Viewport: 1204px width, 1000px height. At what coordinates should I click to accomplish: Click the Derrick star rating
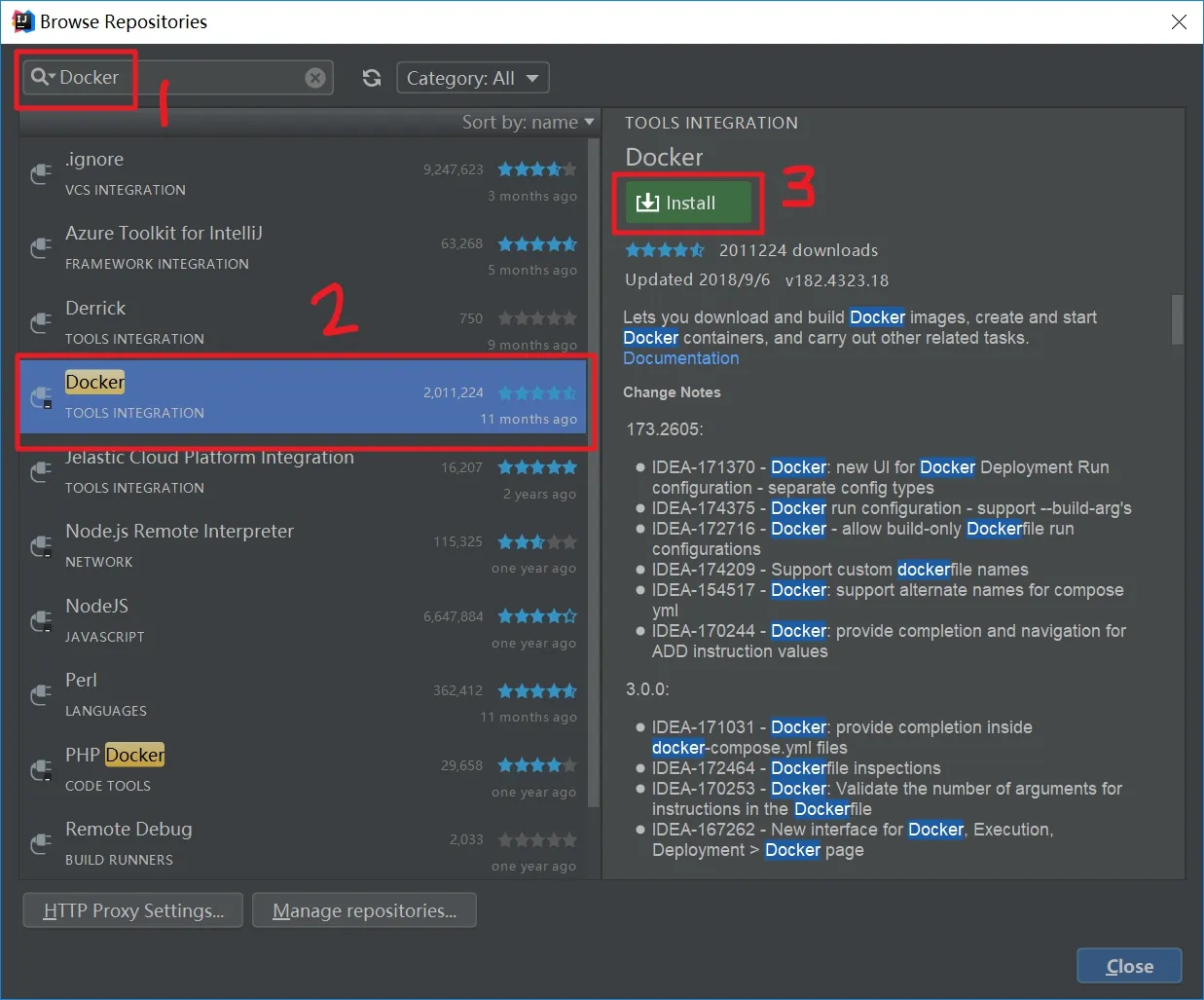click(x=537, y=318)
